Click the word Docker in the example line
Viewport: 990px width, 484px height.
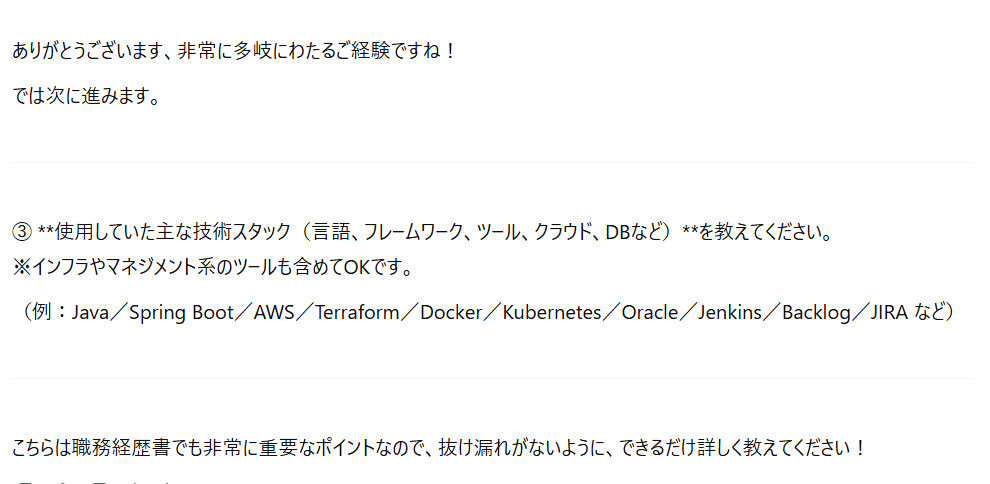click(x=451, y=312)
